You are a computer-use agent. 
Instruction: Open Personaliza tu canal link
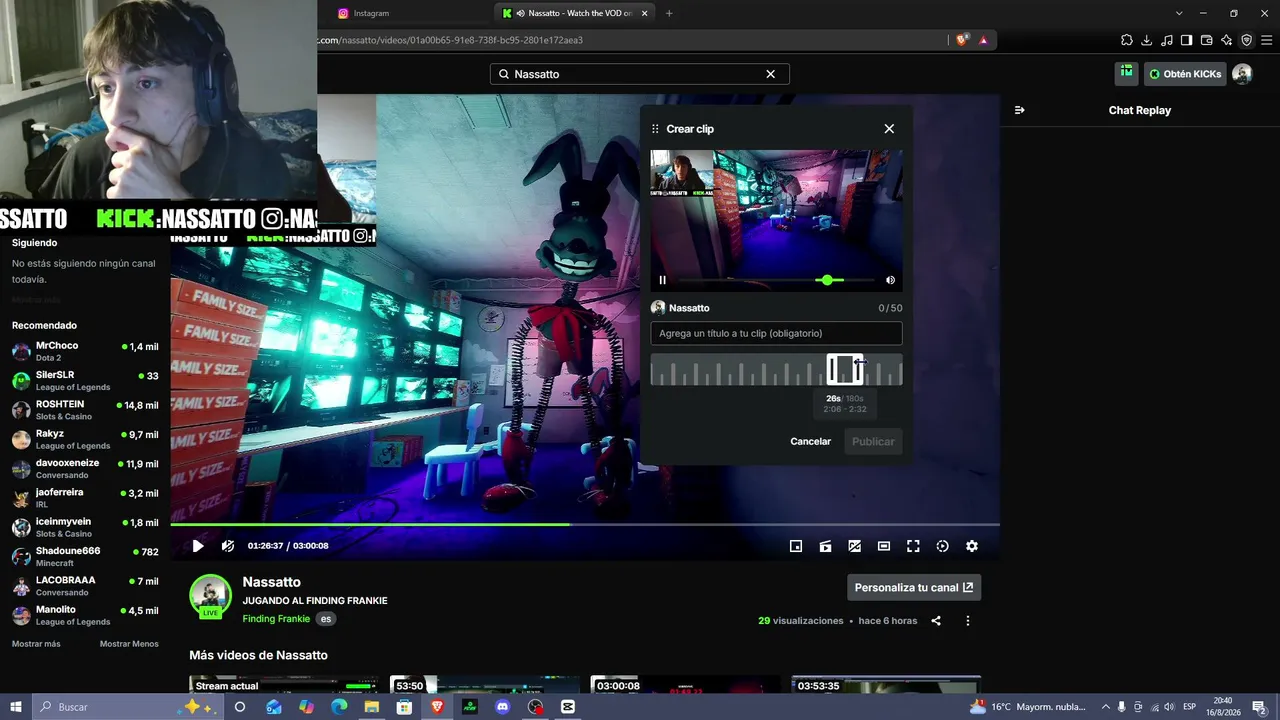pos(914,588)
